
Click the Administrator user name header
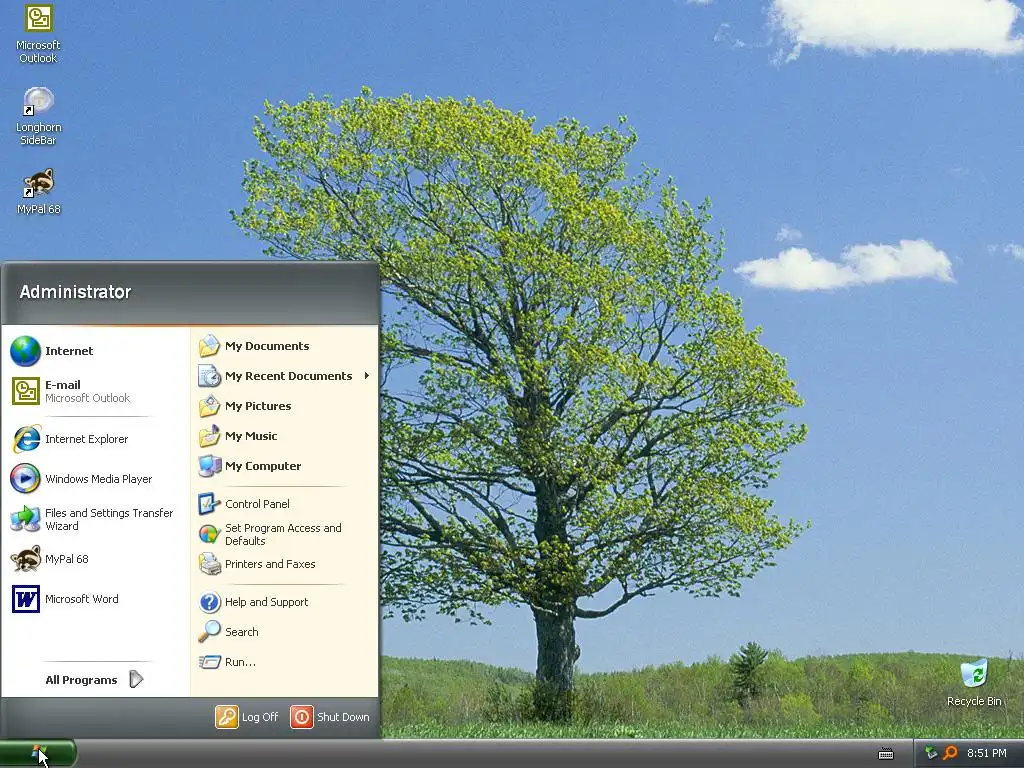[75, 292]
